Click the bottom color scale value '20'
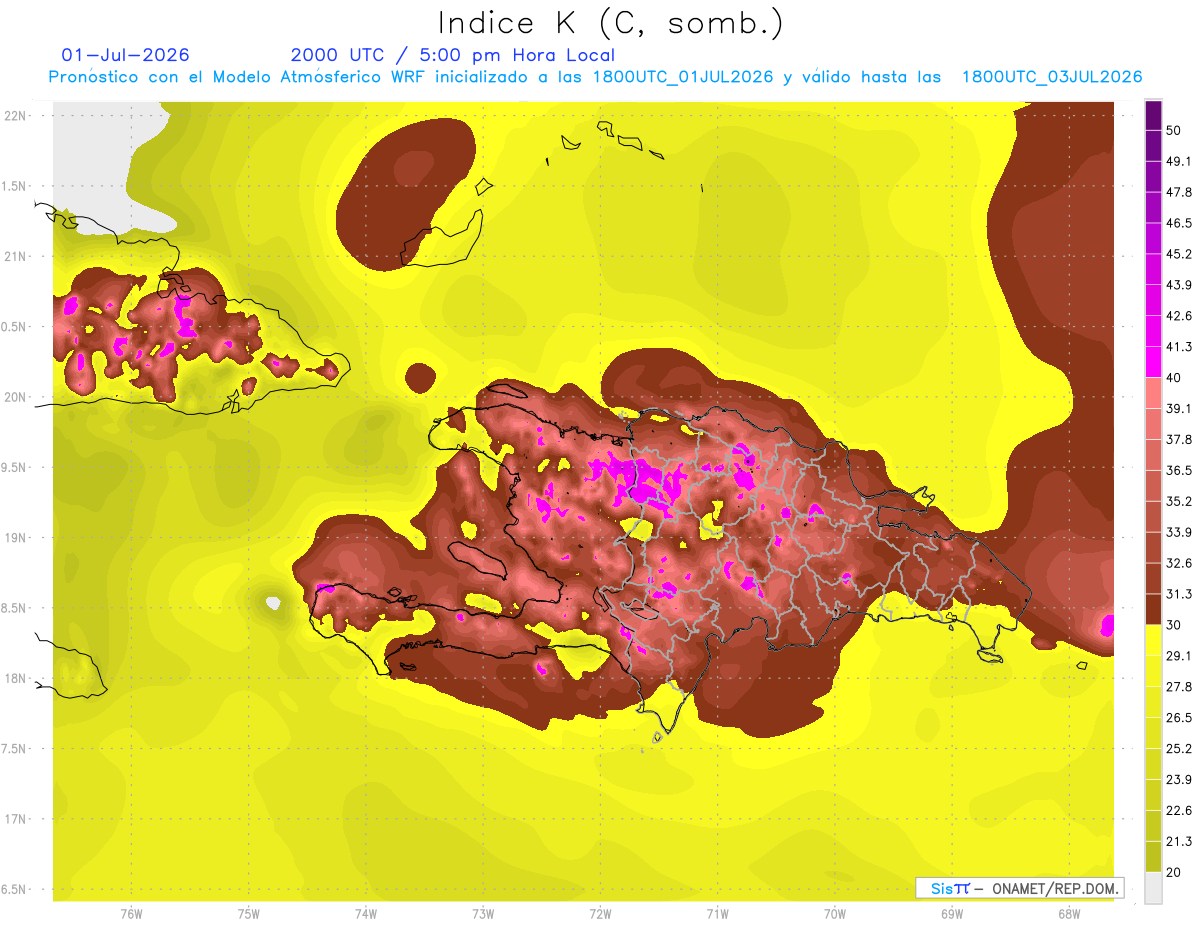The image size is (1200, 927). click(x=1174, y=872)
